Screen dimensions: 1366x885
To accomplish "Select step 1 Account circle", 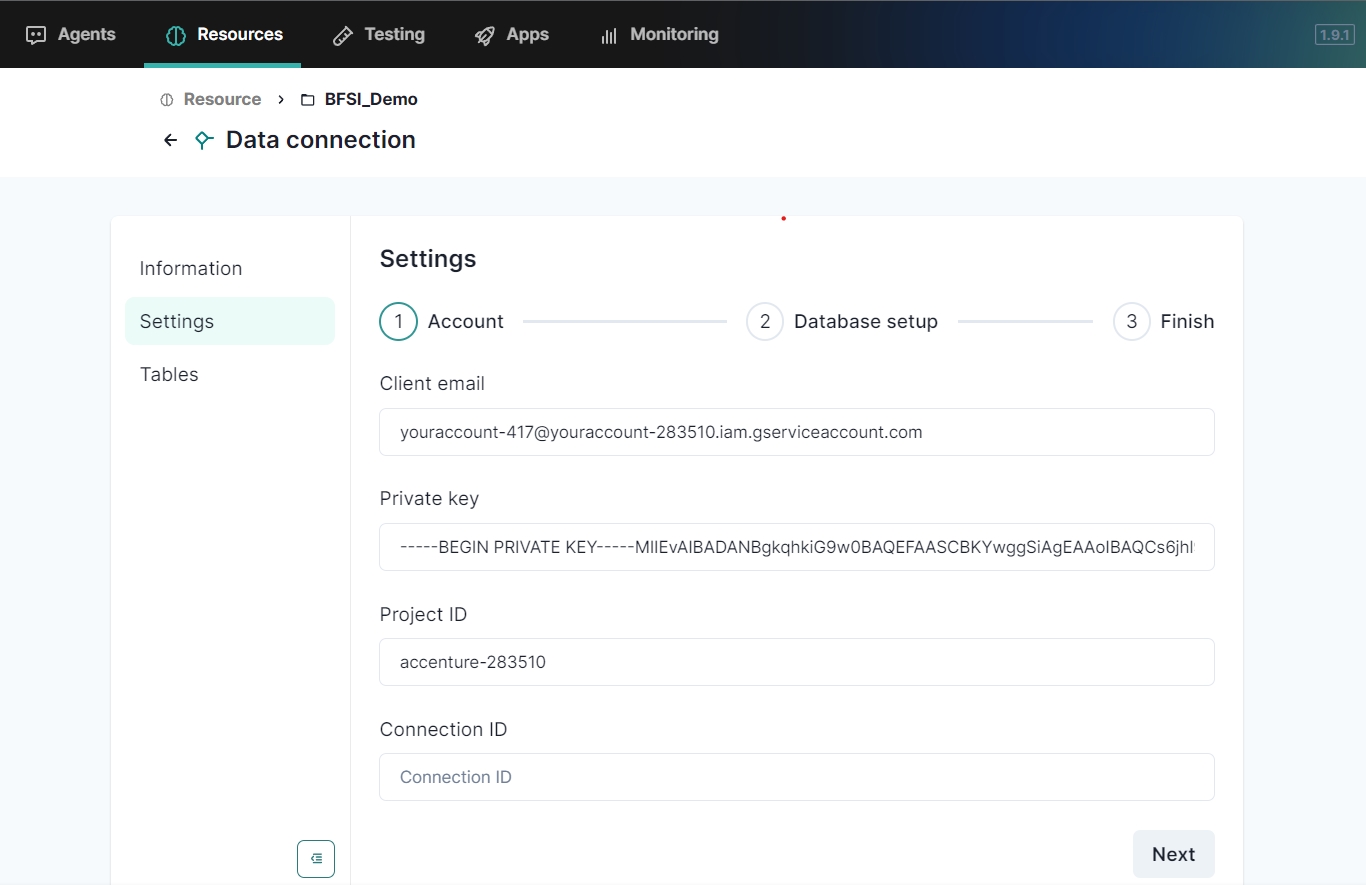I will coord(398,321).
